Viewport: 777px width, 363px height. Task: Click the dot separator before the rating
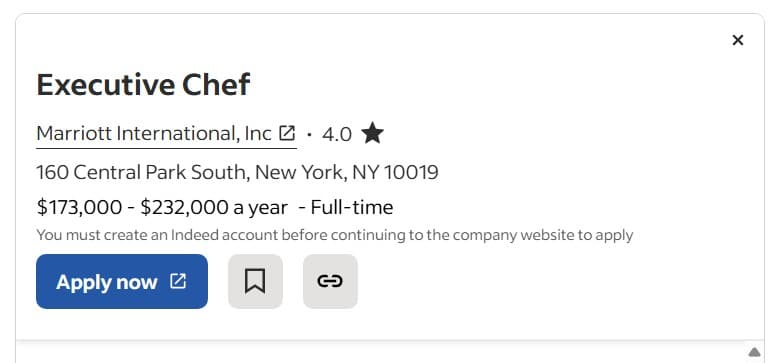click(309, 134)
